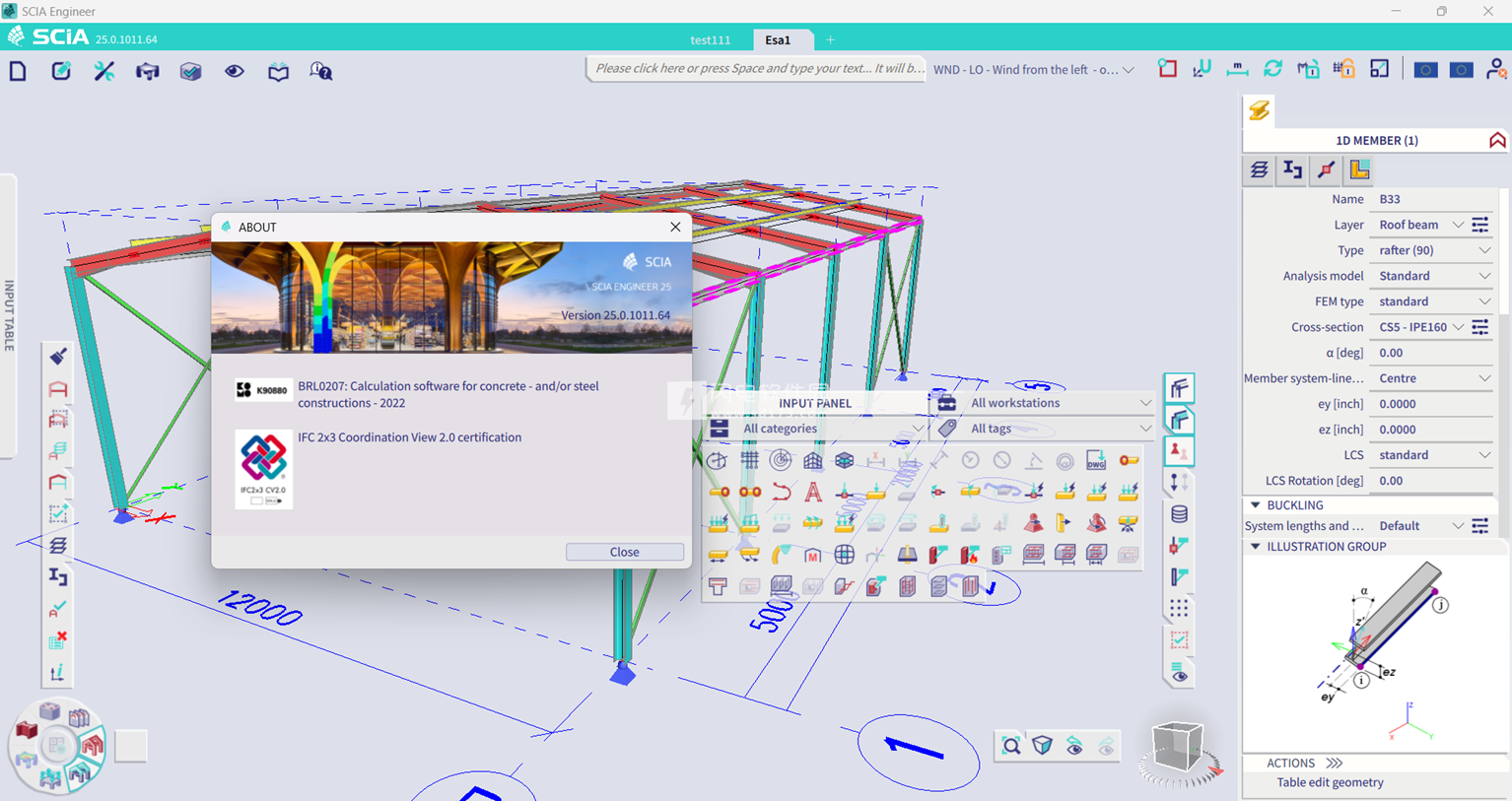Open the Cross-section dropdown CS5 - IPE160
Screen dimensions: 1512x801
point(1420,327)
